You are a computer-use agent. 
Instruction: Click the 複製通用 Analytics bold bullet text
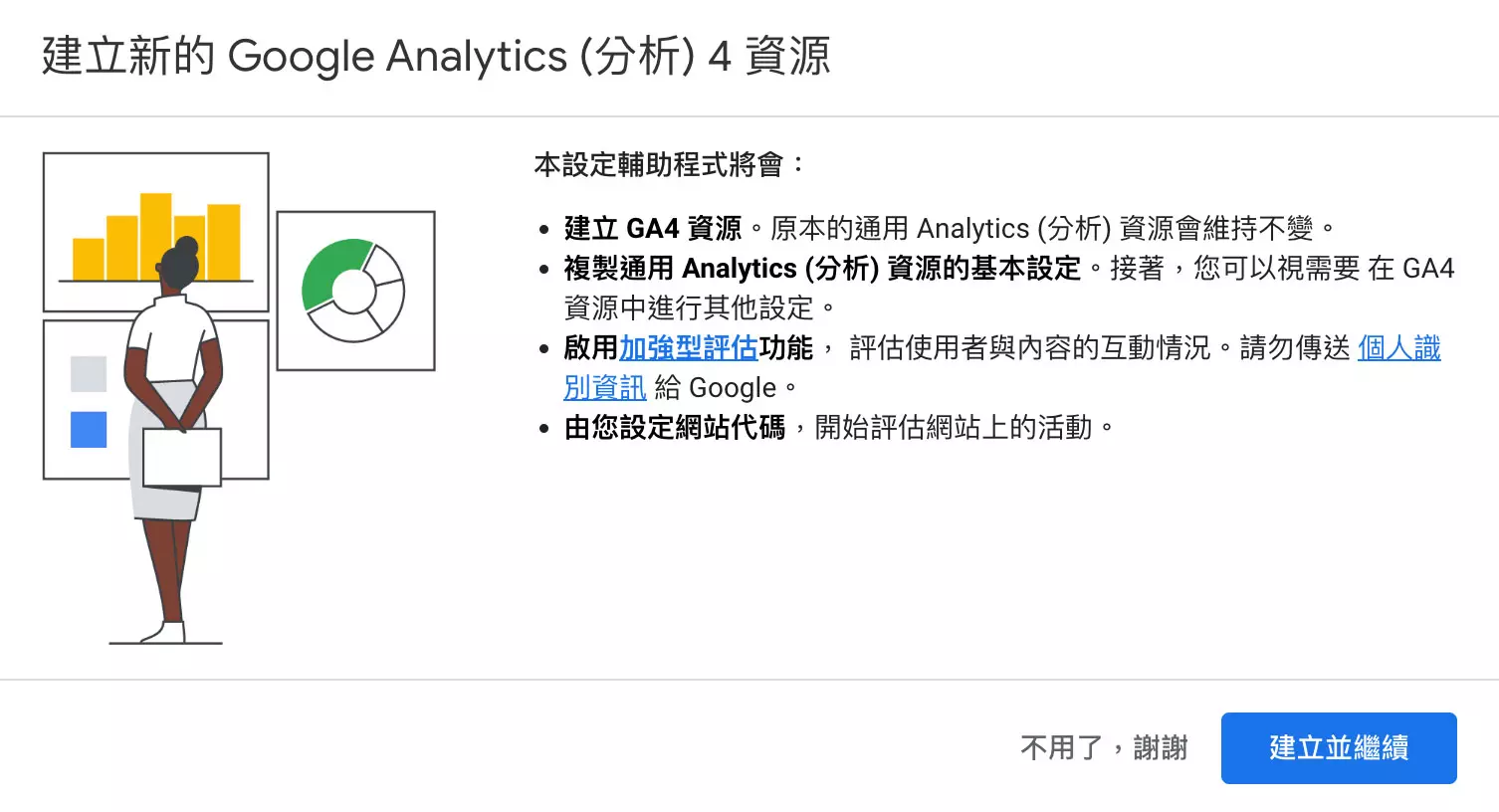[x=822, y=269]
